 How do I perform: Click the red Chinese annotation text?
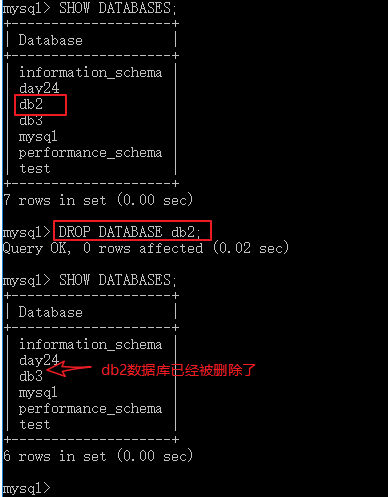click(178, 370)
